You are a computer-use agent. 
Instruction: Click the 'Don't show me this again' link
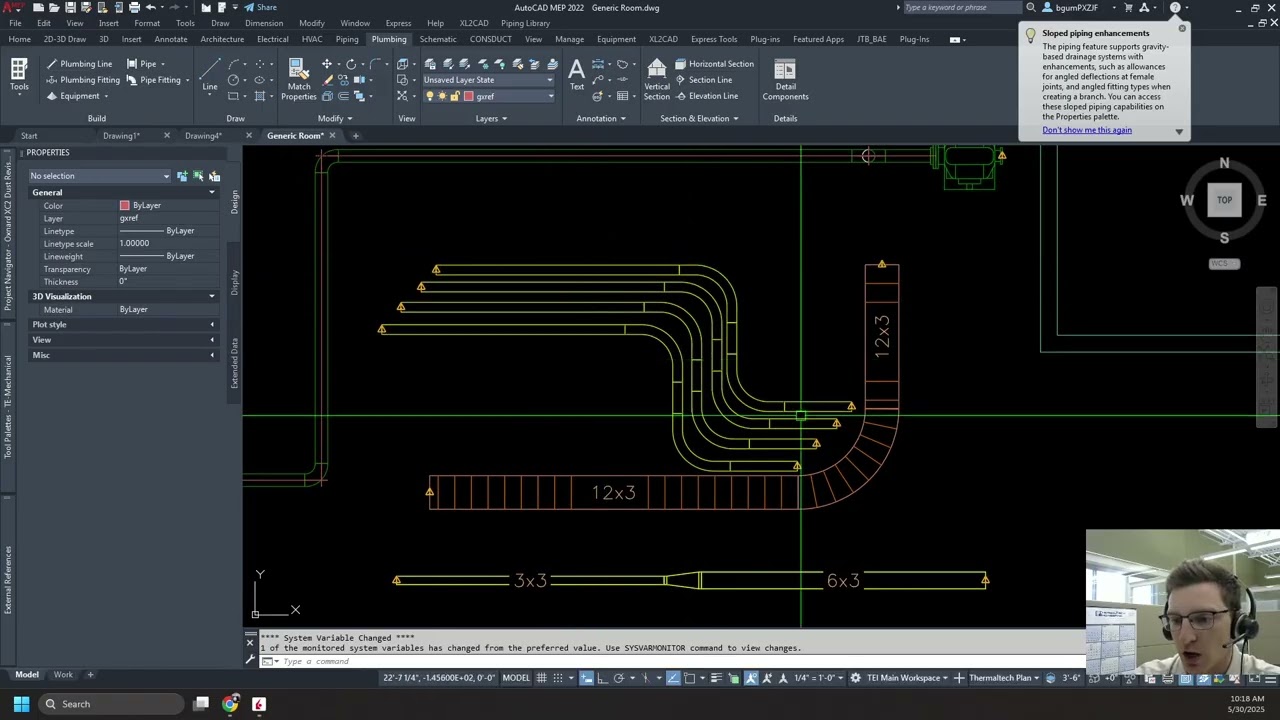(1086, 130)
